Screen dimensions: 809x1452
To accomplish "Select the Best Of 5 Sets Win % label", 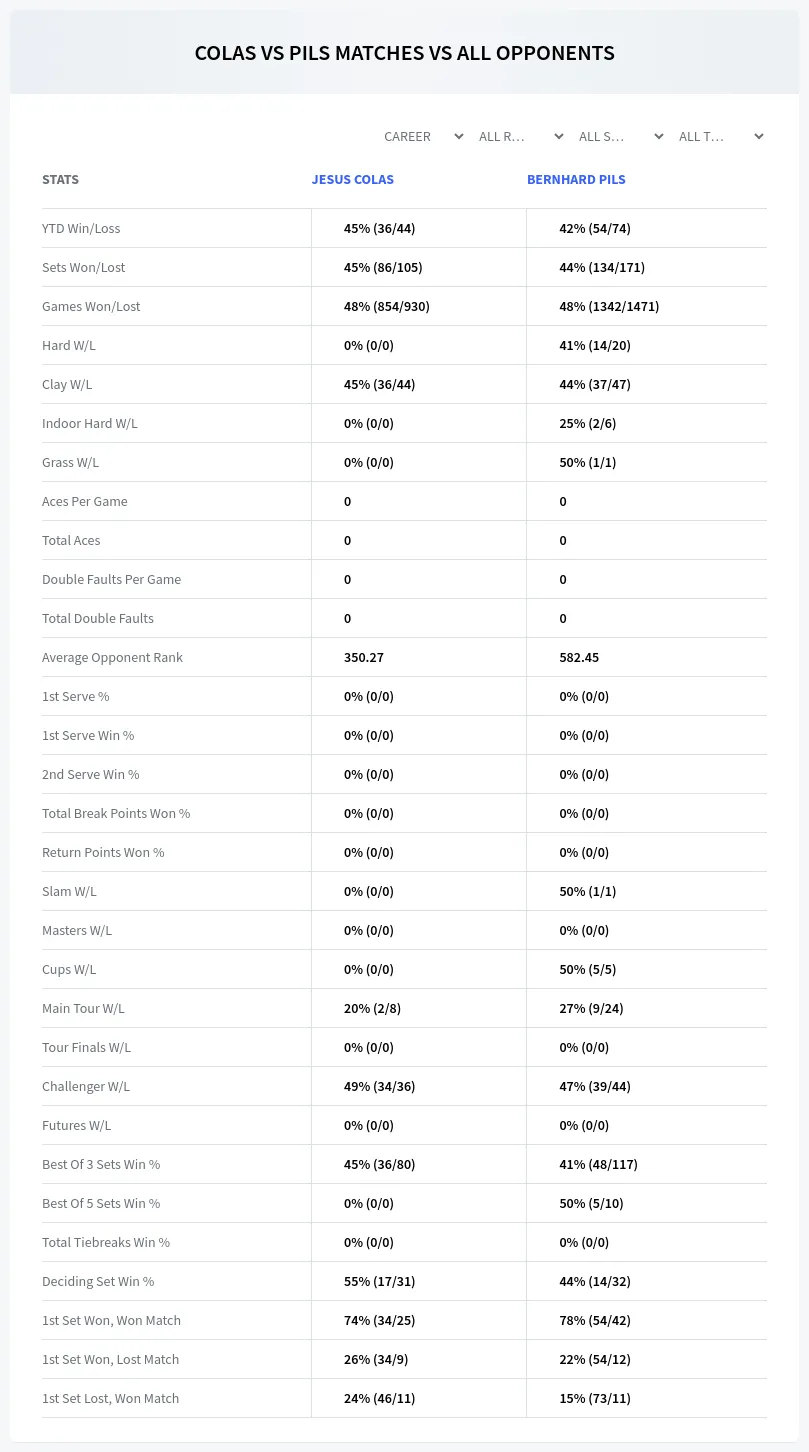I will click(101, 1203).
